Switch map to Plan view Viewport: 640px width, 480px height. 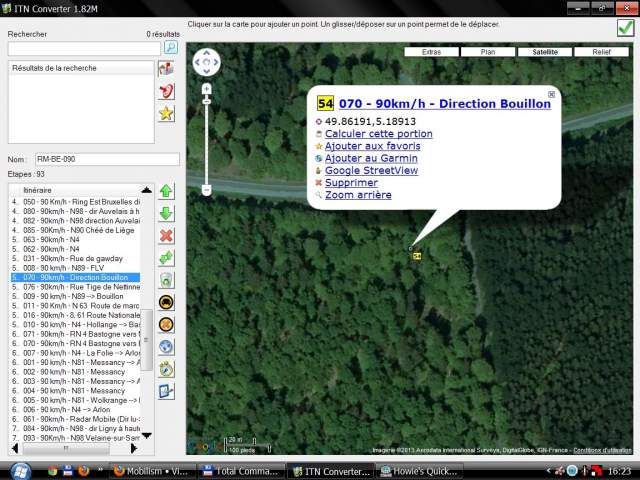(x=488, y=51)
